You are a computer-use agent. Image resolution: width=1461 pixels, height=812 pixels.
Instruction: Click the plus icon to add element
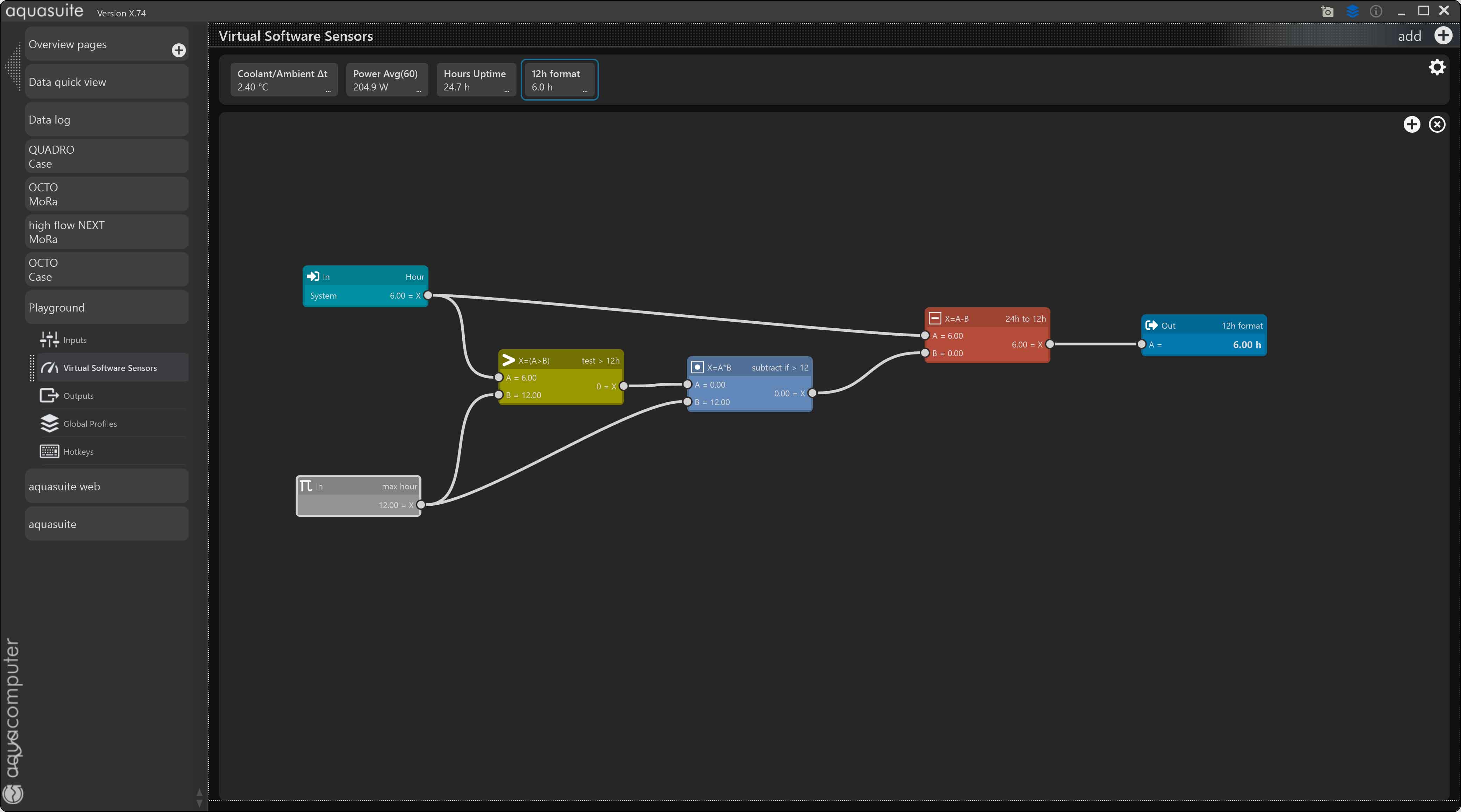1412,124
